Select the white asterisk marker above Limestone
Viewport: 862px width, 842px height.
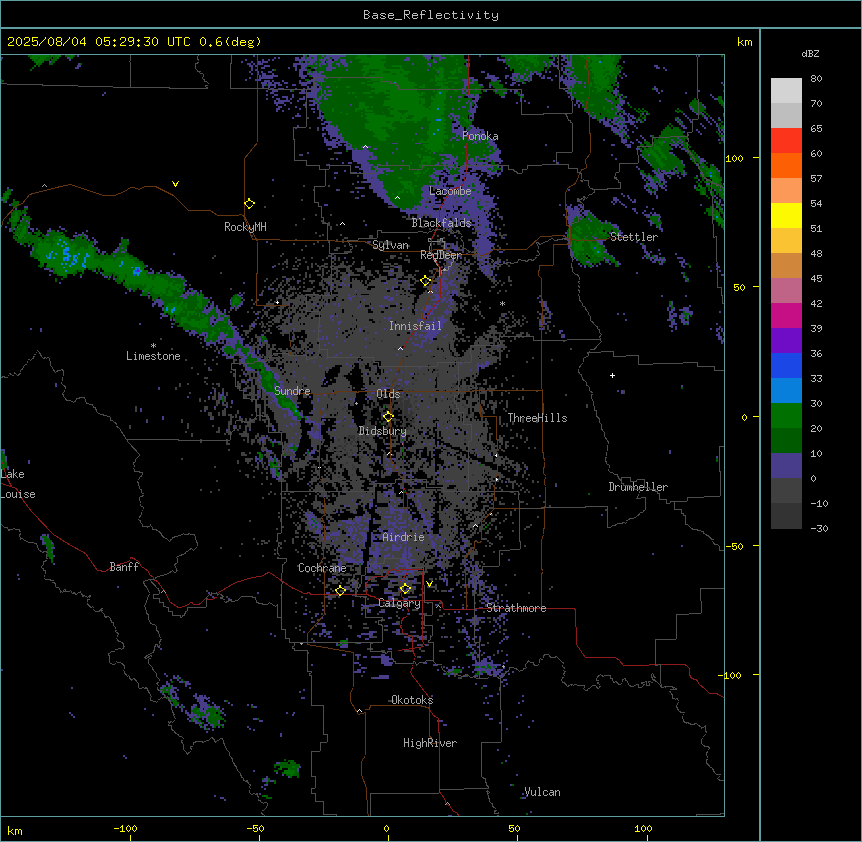[x=153, y=346]
